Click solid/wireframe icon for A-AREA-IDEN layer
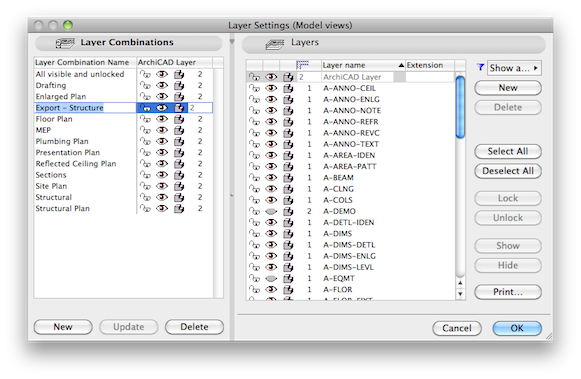Screen dimensions: 581x379 click(x=288, y=155)
